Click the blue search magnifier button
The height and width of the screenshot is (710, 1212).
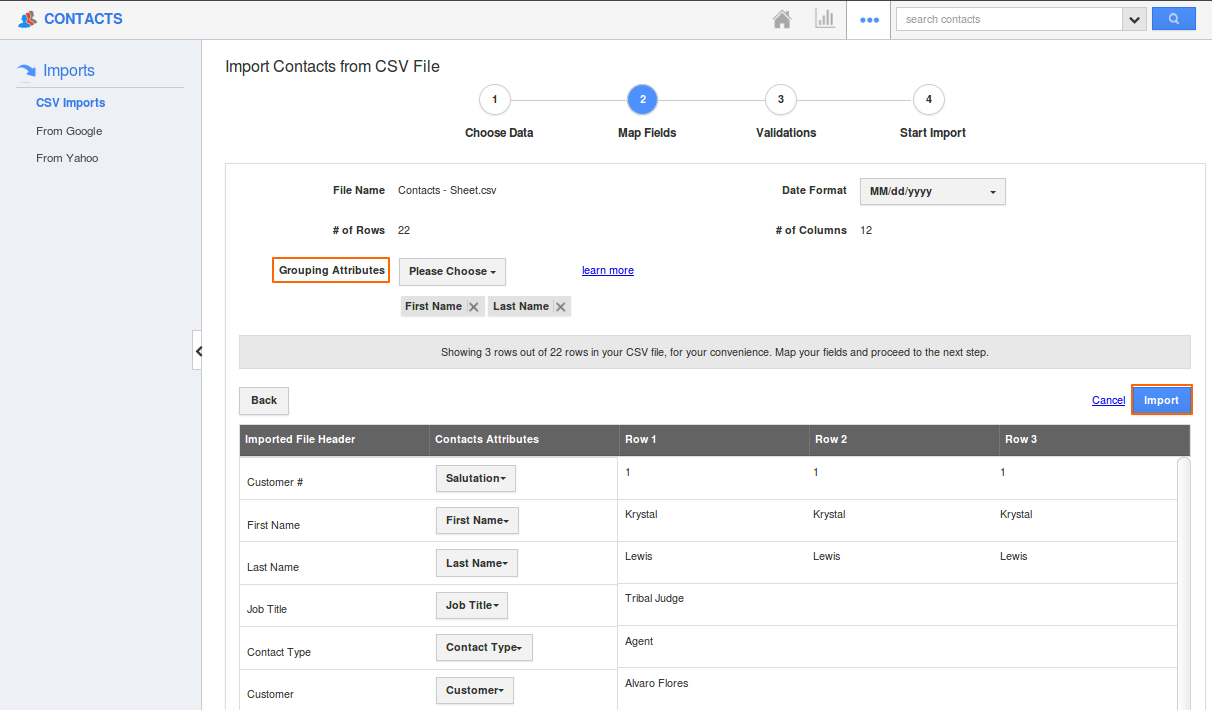pos(1173,19)
